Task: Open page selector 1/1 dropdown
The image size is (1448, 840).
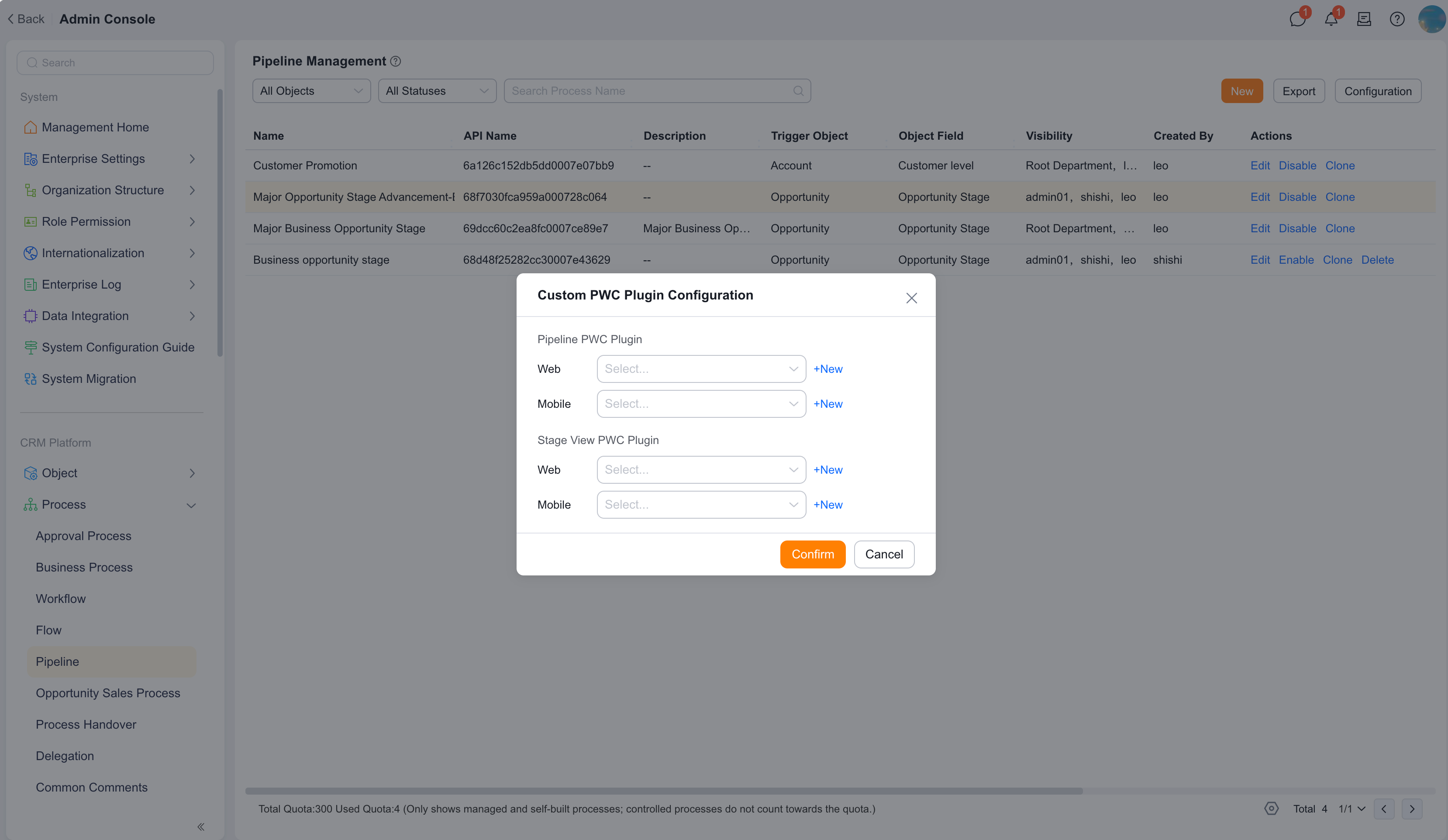Action: coord(1351,809)
